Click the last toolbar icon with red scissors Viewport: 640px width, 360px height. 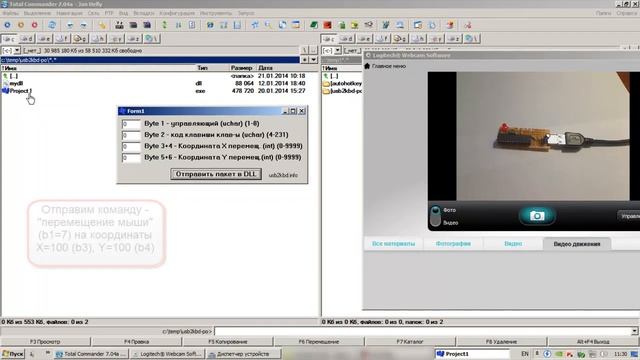pyautogui.click(x=468, y=25)
